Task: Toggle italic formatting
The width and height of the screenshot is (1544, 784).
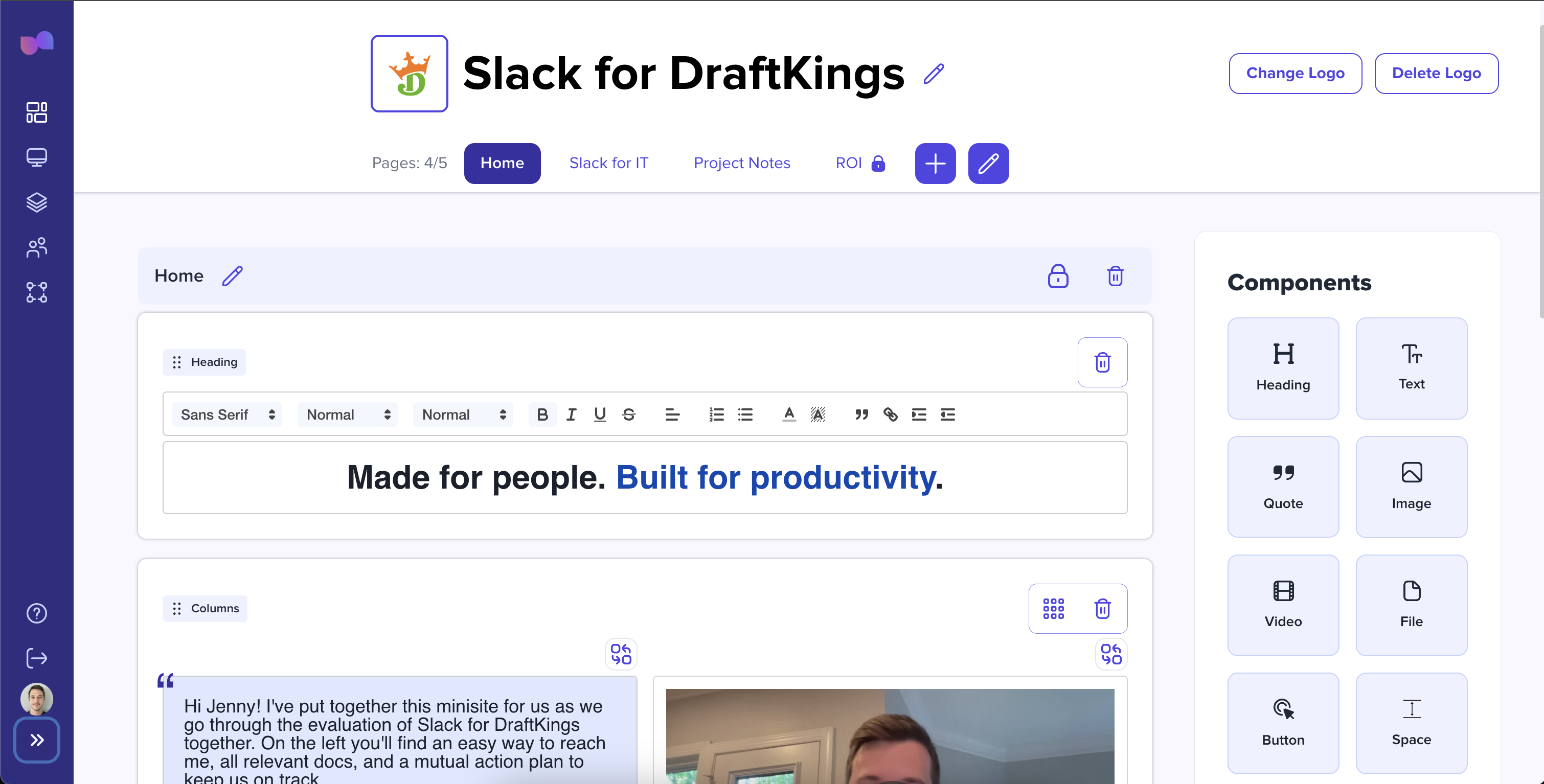Action: coord(571,414)
